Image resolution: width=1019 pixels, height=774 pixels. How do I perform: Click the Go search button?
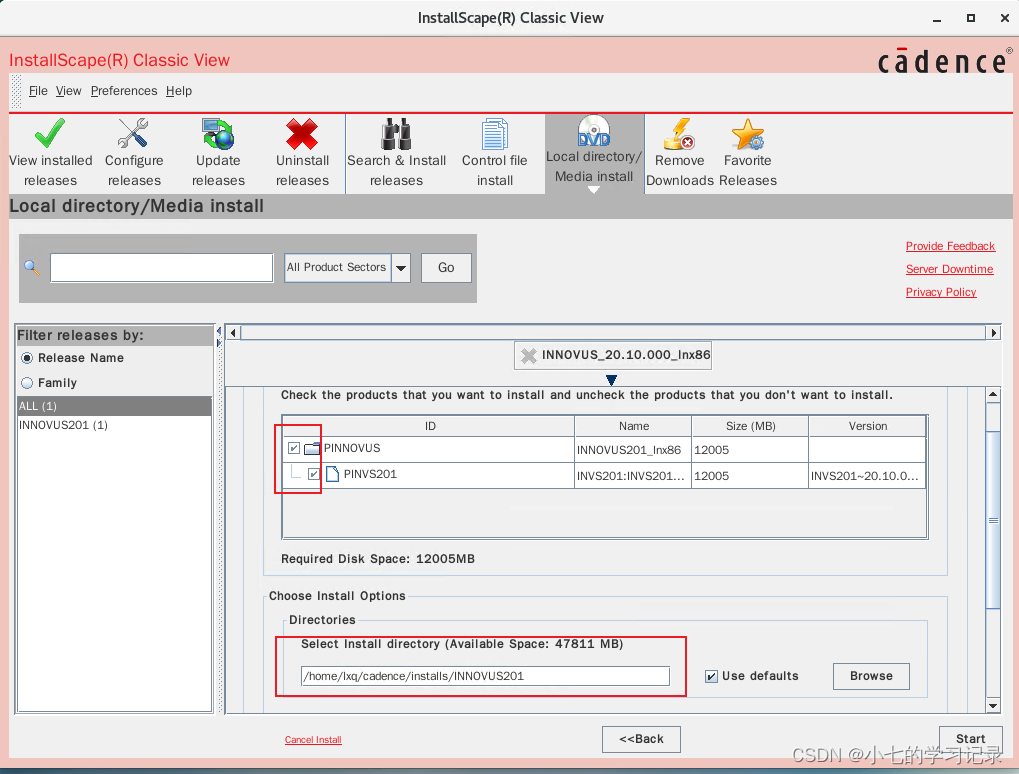446,268
